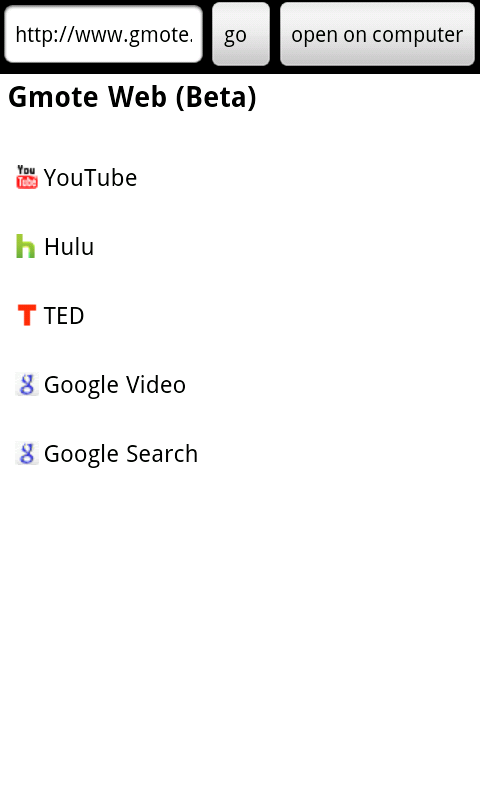Open the Hulu text link
The image size is (480, 800).
(x=69, y=247)
